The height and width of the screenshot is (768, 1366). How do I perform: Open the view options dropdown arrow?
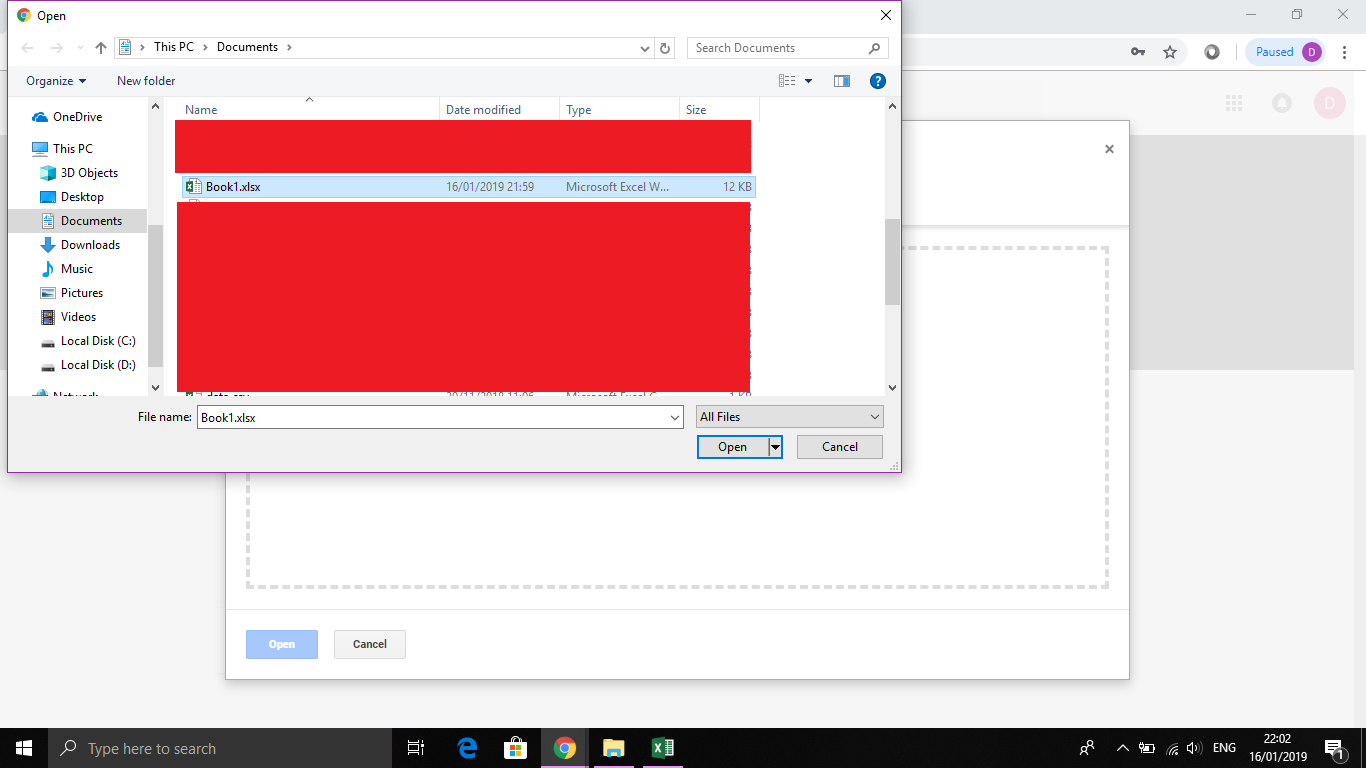(808, 81)
